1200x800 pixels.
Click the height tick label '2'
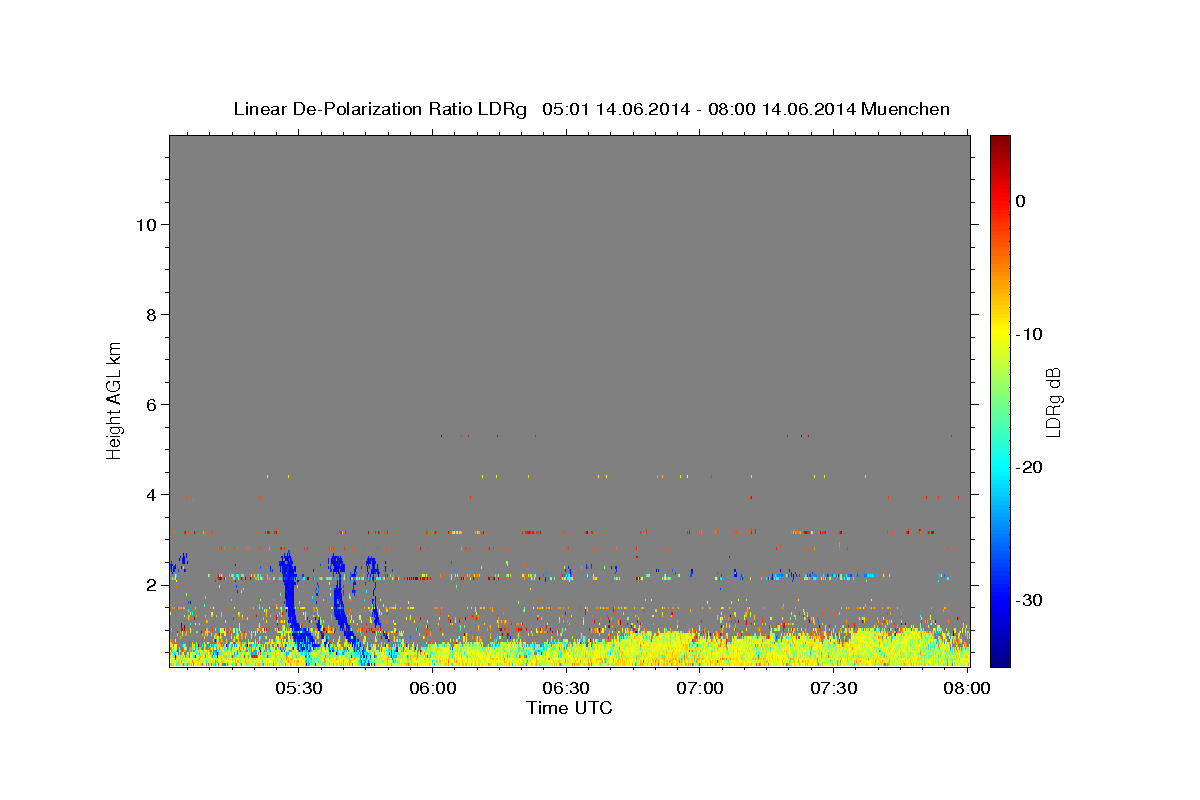tap(152, 584)
